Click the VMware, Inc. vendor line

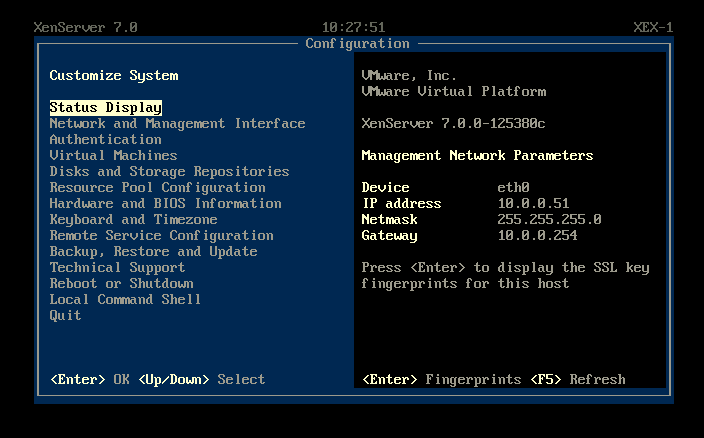(x=409, y=75)
